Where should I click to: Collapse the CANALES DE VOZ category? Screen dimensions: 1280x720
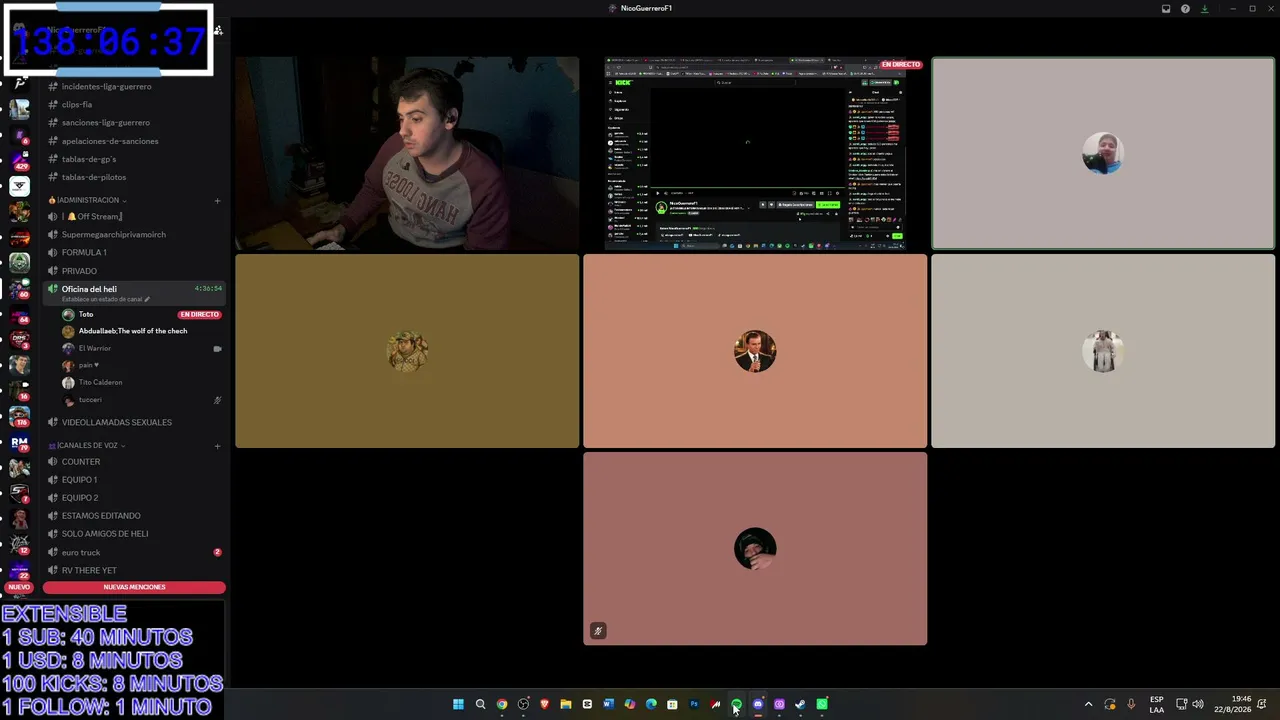click(x=88, y=445)
